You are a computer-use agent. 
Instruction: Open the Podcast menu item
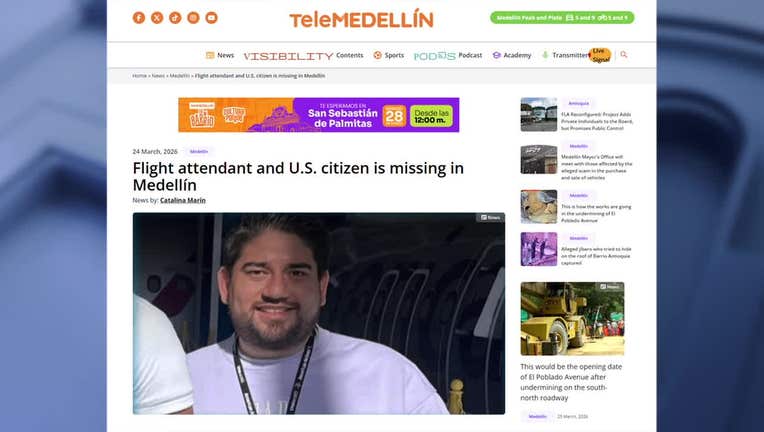(448, 56)
